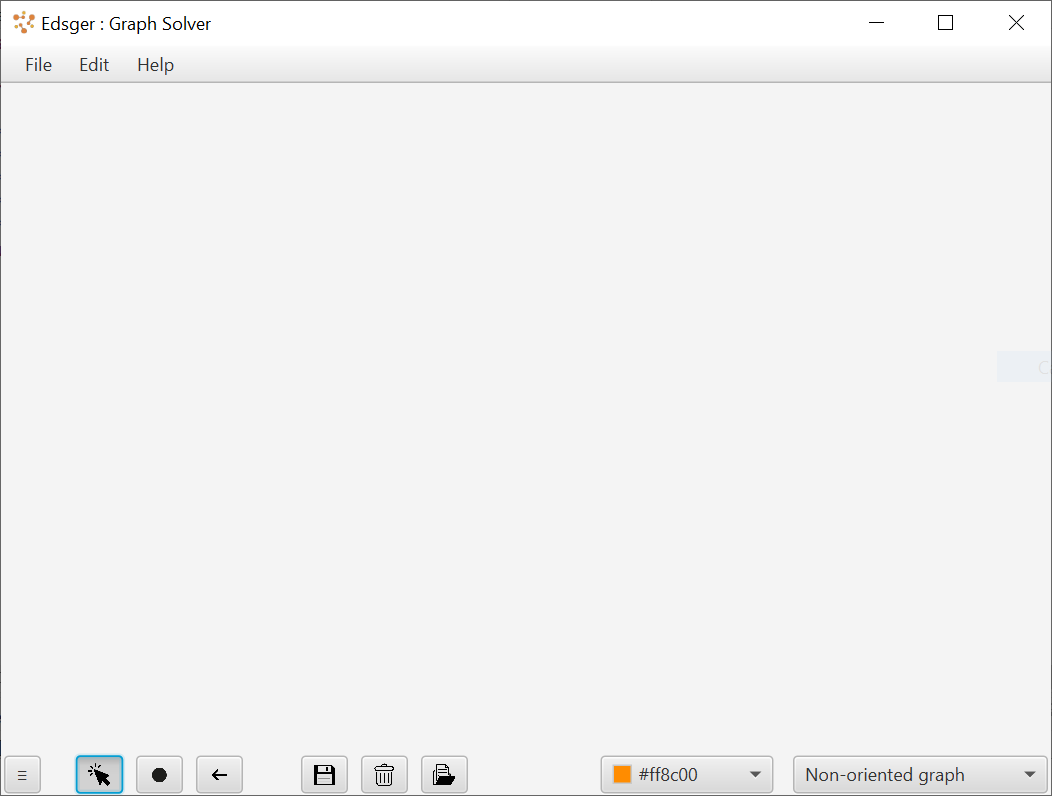Viewport: 1052px width, 796px height.
Task: Delete graph with trash can icon
Action: [x=384, y=775]
